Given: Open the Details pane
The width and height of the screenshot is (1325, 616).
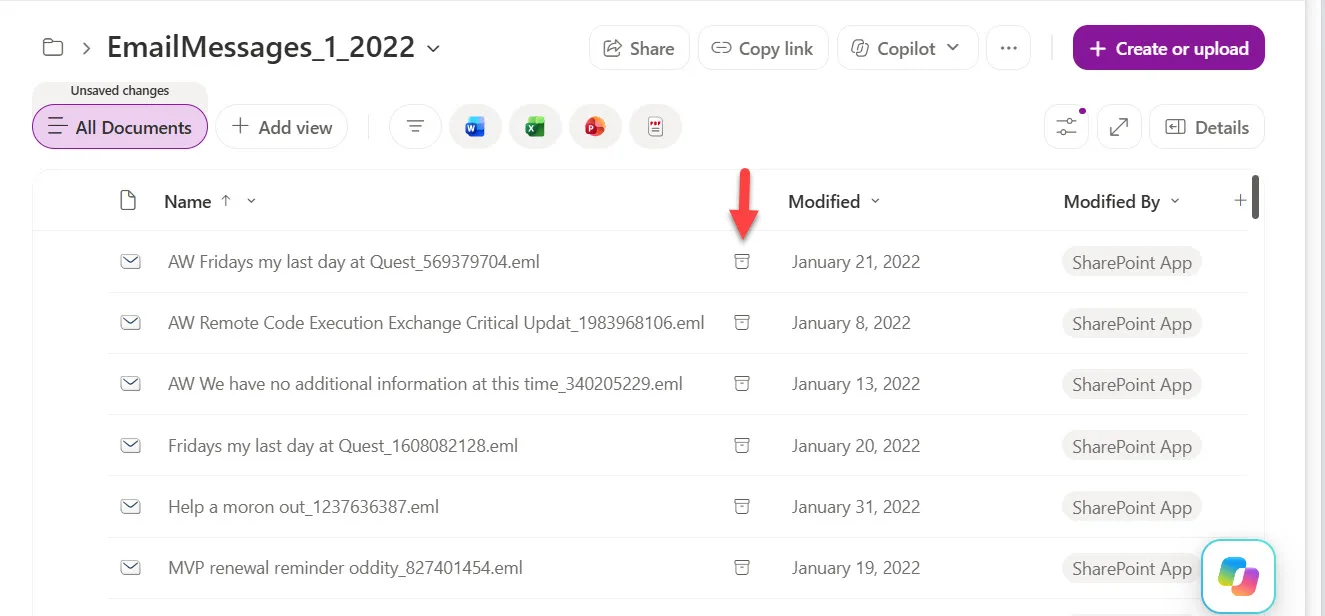Looking at the screenshot, I should pos(1207,127).
